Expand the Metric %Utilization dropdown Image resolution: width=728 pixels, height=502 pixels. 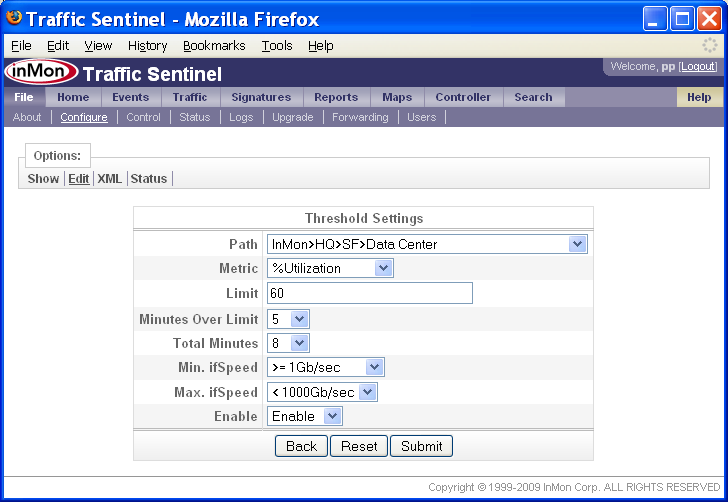point(330,268)
